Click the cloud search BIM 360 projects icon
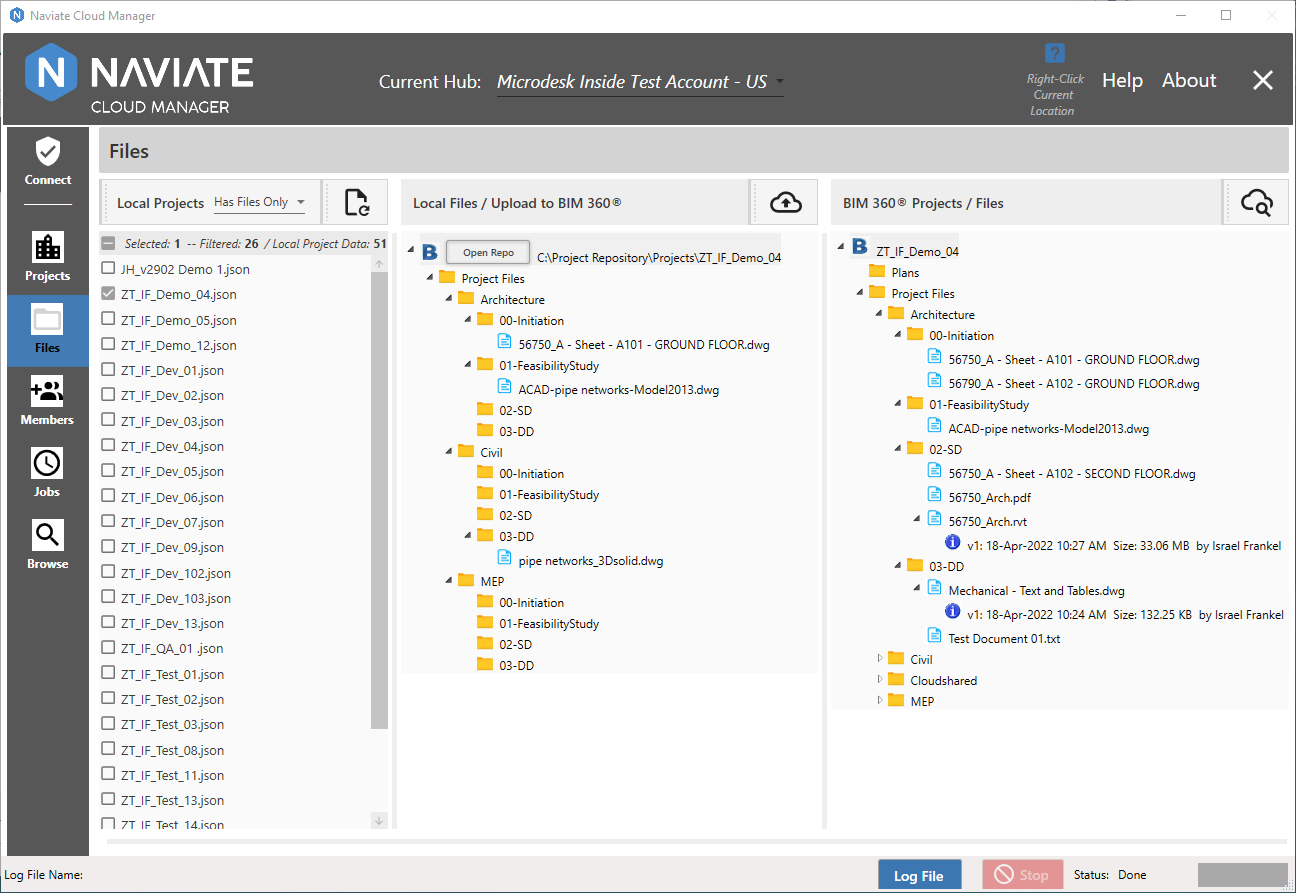The width and height of the screenshot is (1296, 893). (1256, 203)
